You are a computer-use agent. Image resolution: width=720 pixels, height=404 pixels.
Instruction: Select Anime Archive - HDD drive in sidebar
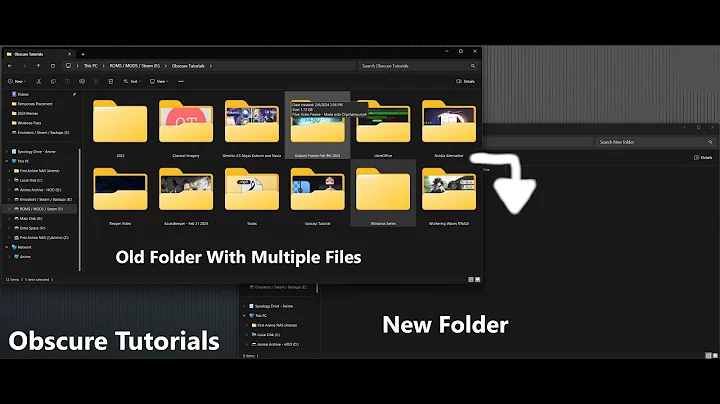click(x=38, y=190)
